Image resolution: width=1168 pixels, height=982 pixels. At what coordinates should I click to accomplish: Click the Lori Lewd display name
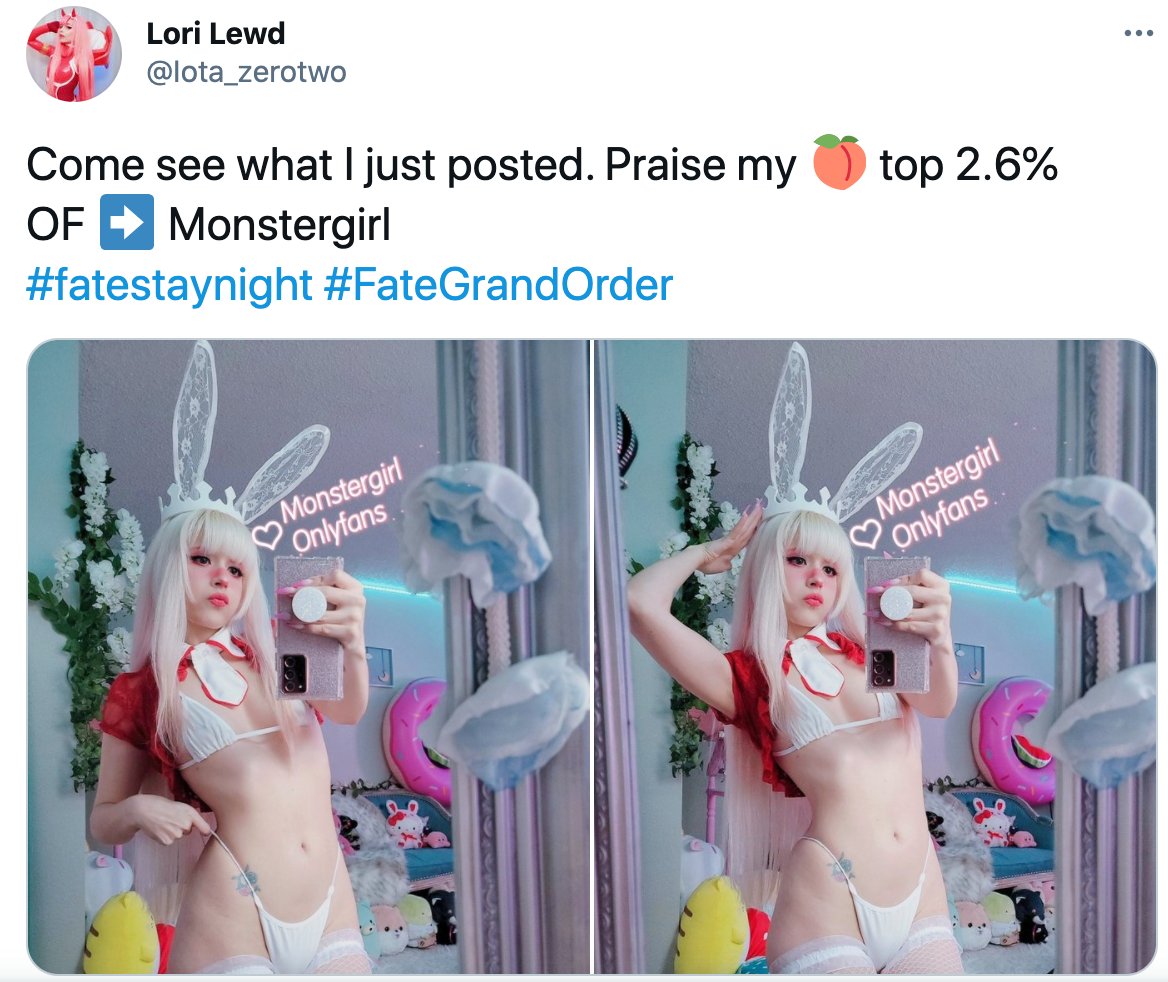click(x=215, y=34)
